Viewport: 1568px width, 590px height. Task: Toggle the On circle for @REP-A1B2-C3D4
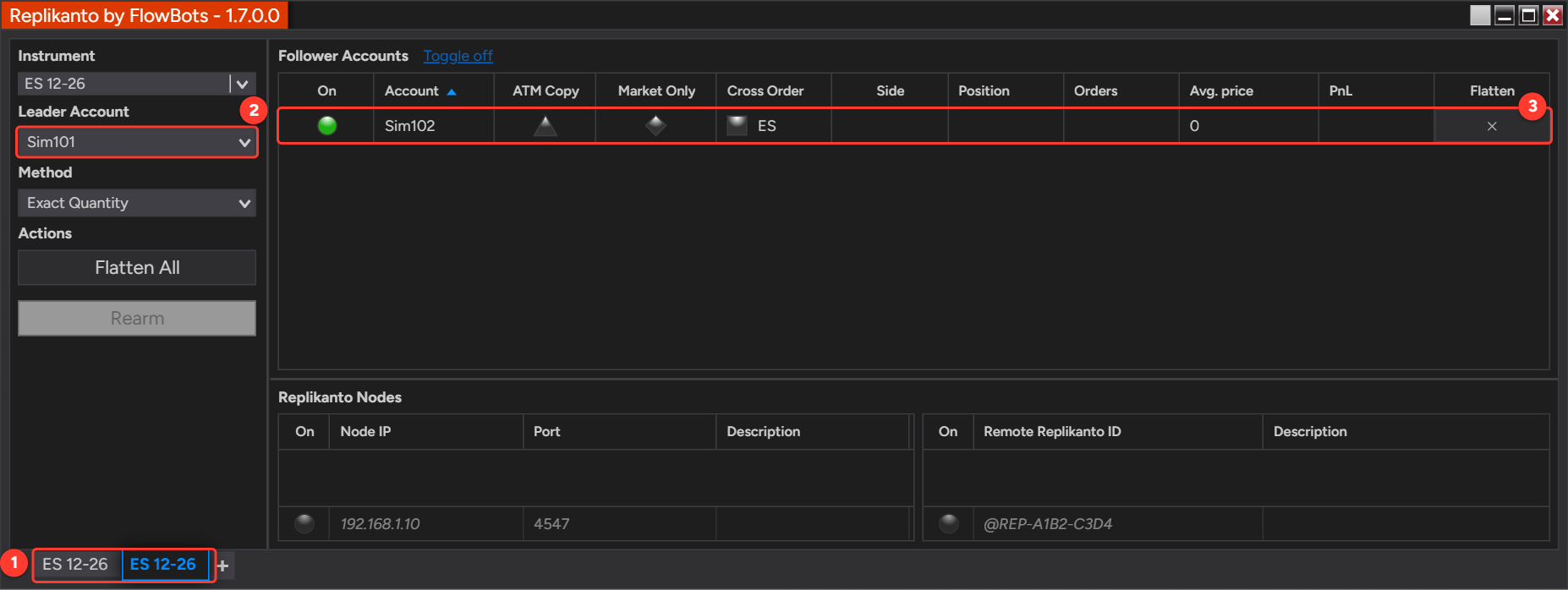point(949,524)
